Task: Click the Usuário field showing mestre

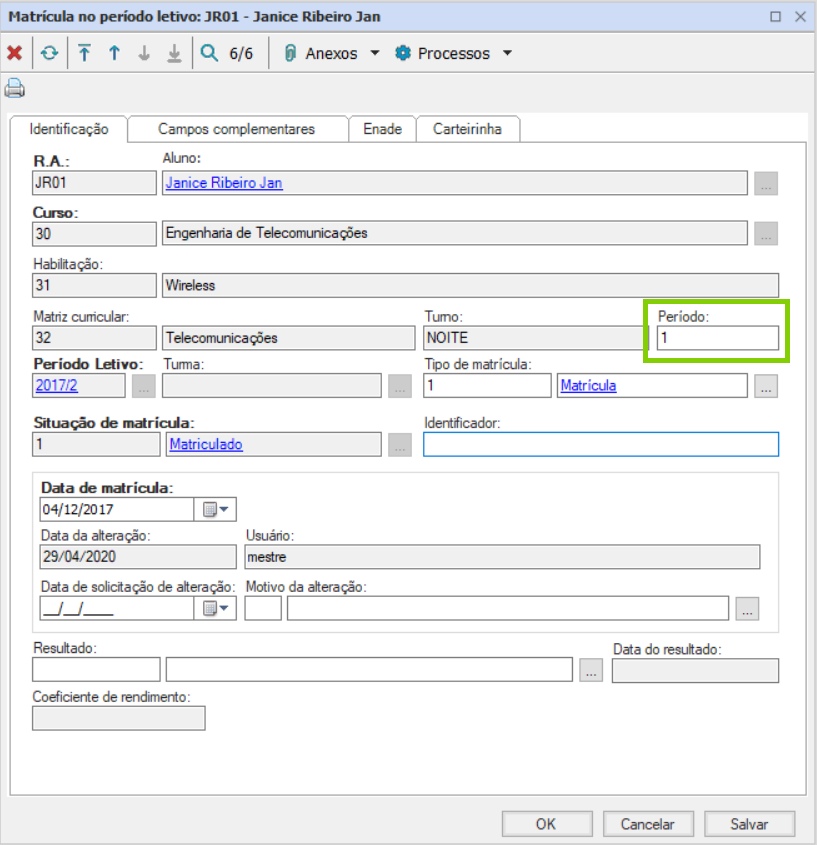Action: coord(502,557)
